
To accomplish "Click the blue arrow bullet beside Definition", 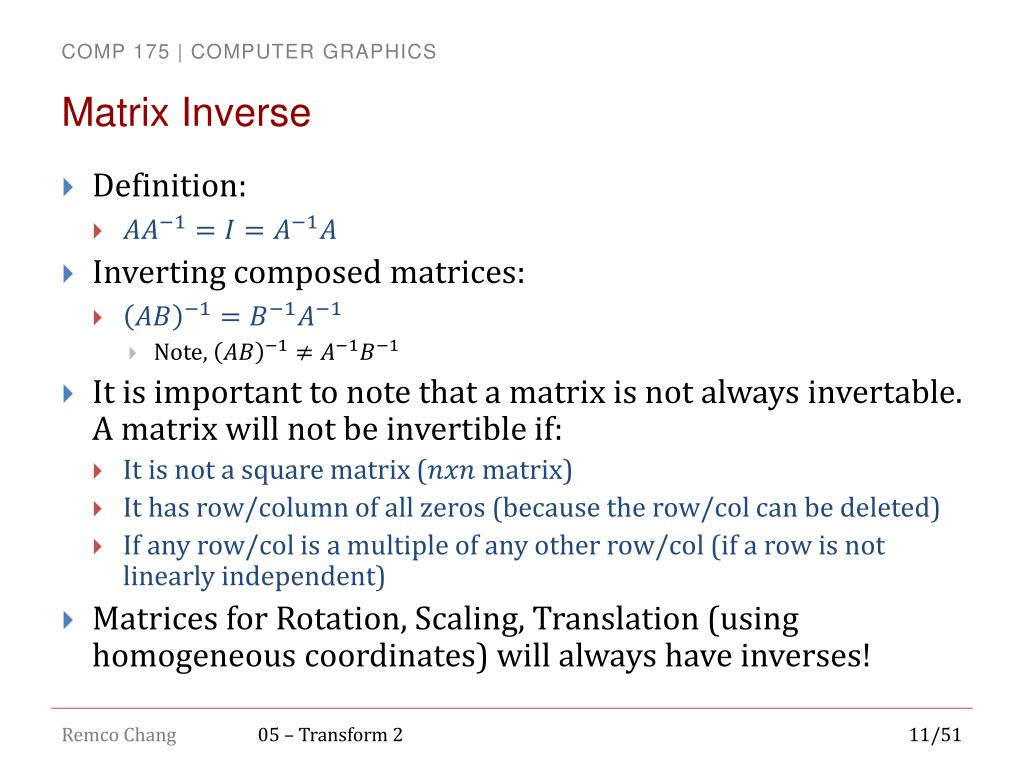I will click(68, 187).
